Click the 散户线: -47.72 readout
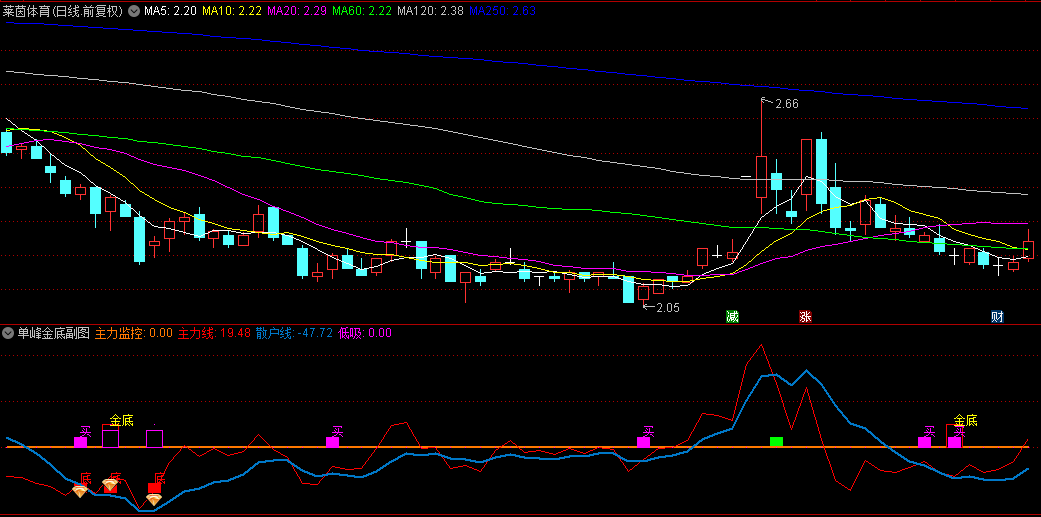The height and width of the screenshot is (517, 1041). [x=295, y=333]
